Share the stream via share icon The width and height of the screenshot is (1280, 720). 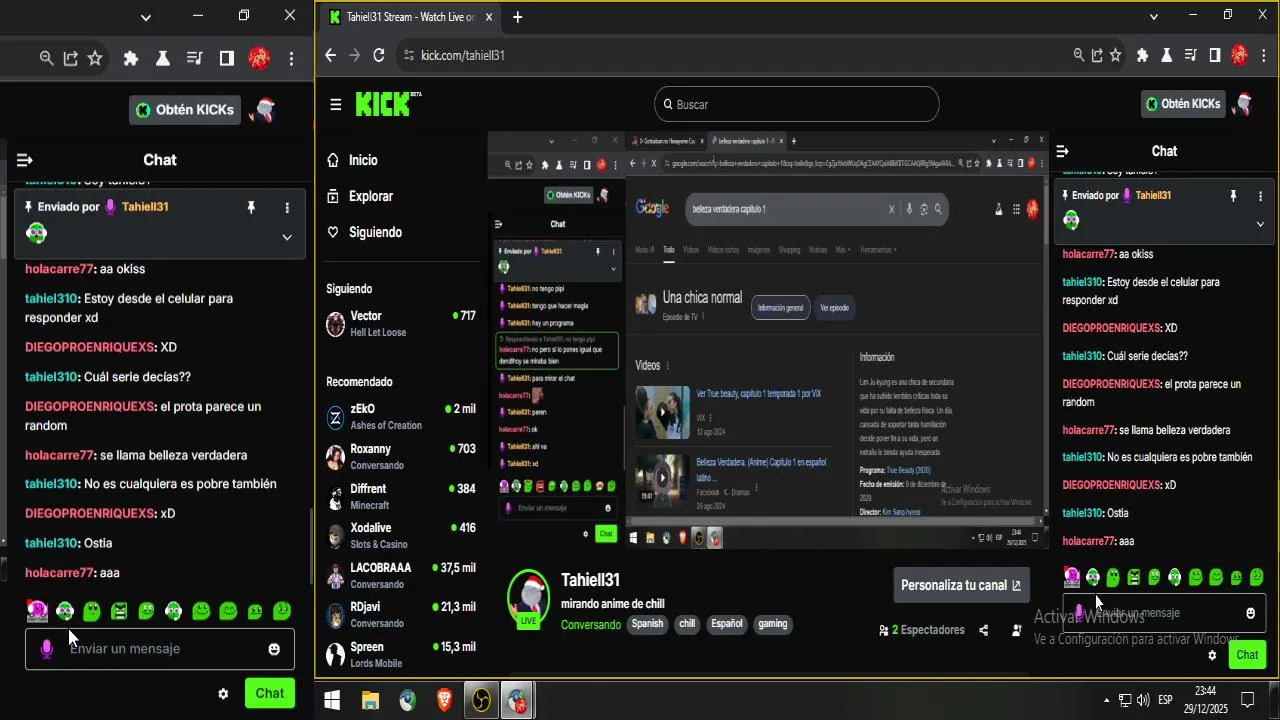coord(984,630)
